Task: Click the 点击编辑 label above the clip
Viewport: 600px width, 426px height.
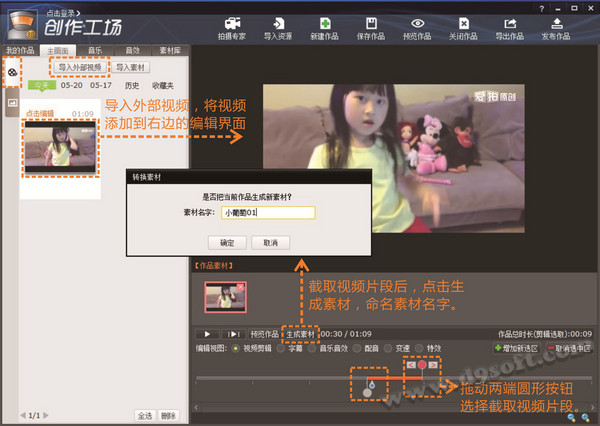Action: point(40,114)
